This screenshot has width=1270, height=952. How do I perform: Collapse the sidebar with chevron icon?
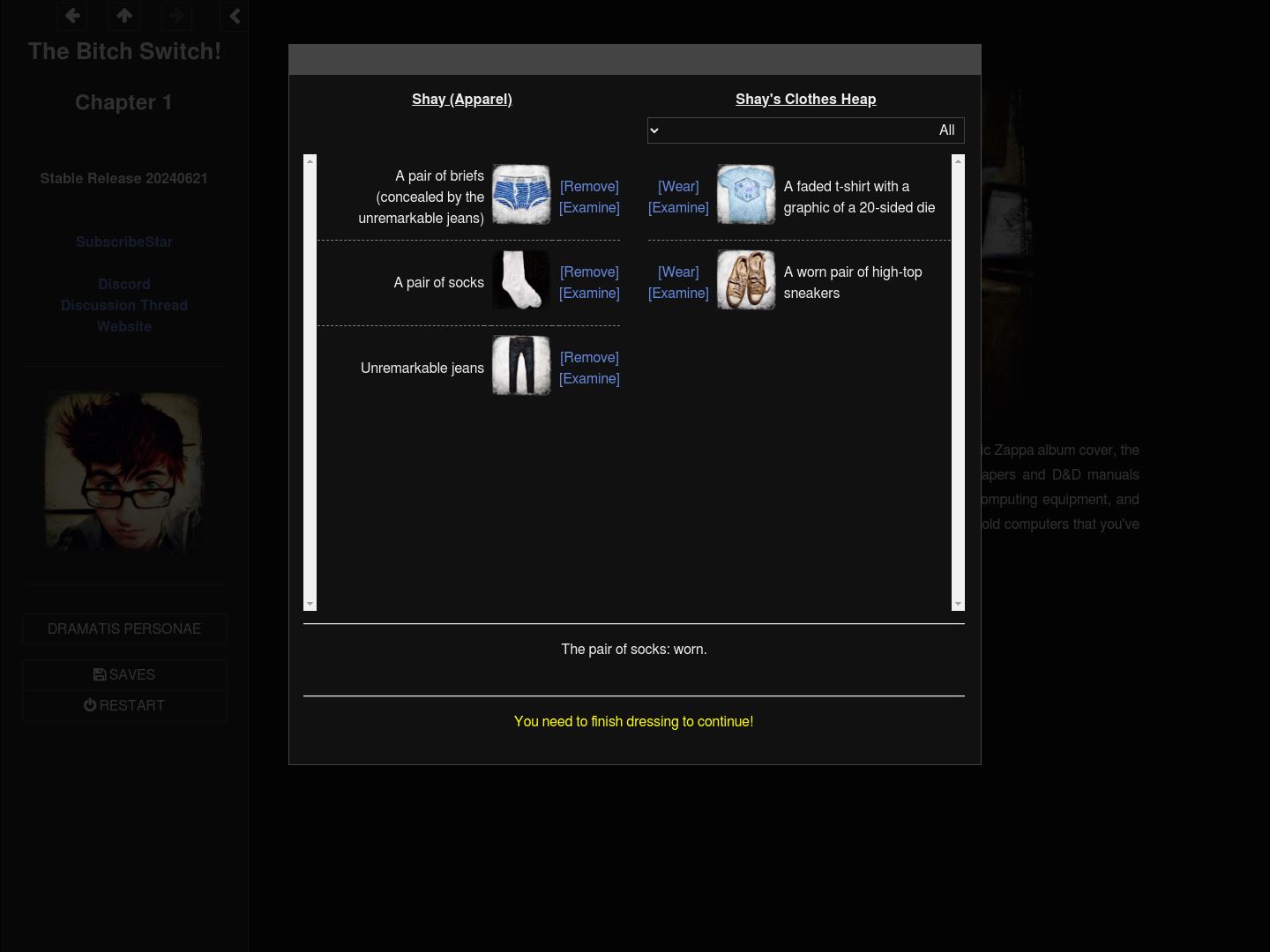click(x=235, y=16)
